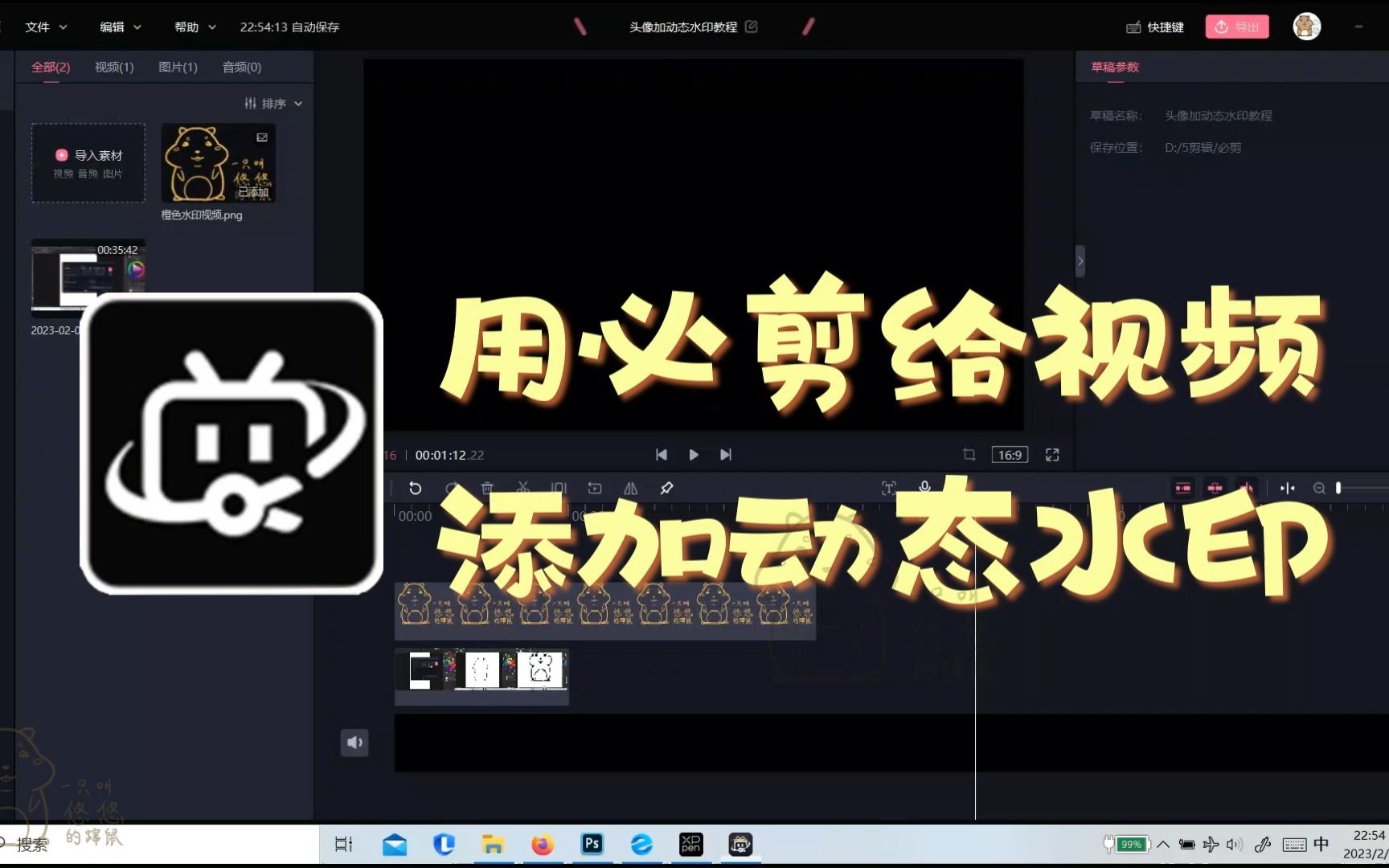Image resolution: width=1389 pixels, height=868 pixels.
Task: Open File Explorer in taskbar
Action: [493, 844]
